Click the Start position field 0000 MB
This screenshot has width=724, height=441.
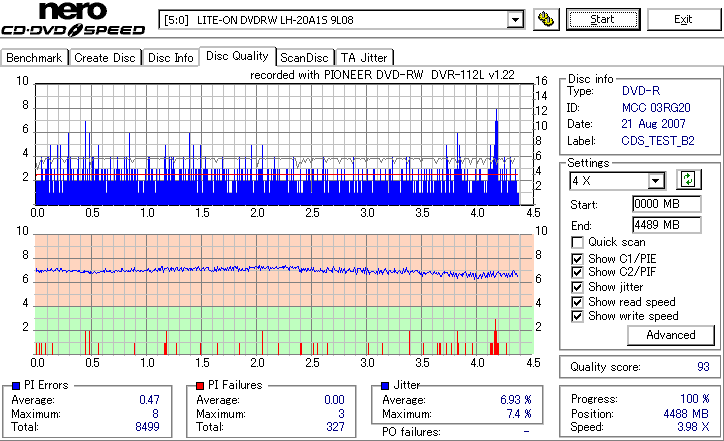click(x=666, y=204)
